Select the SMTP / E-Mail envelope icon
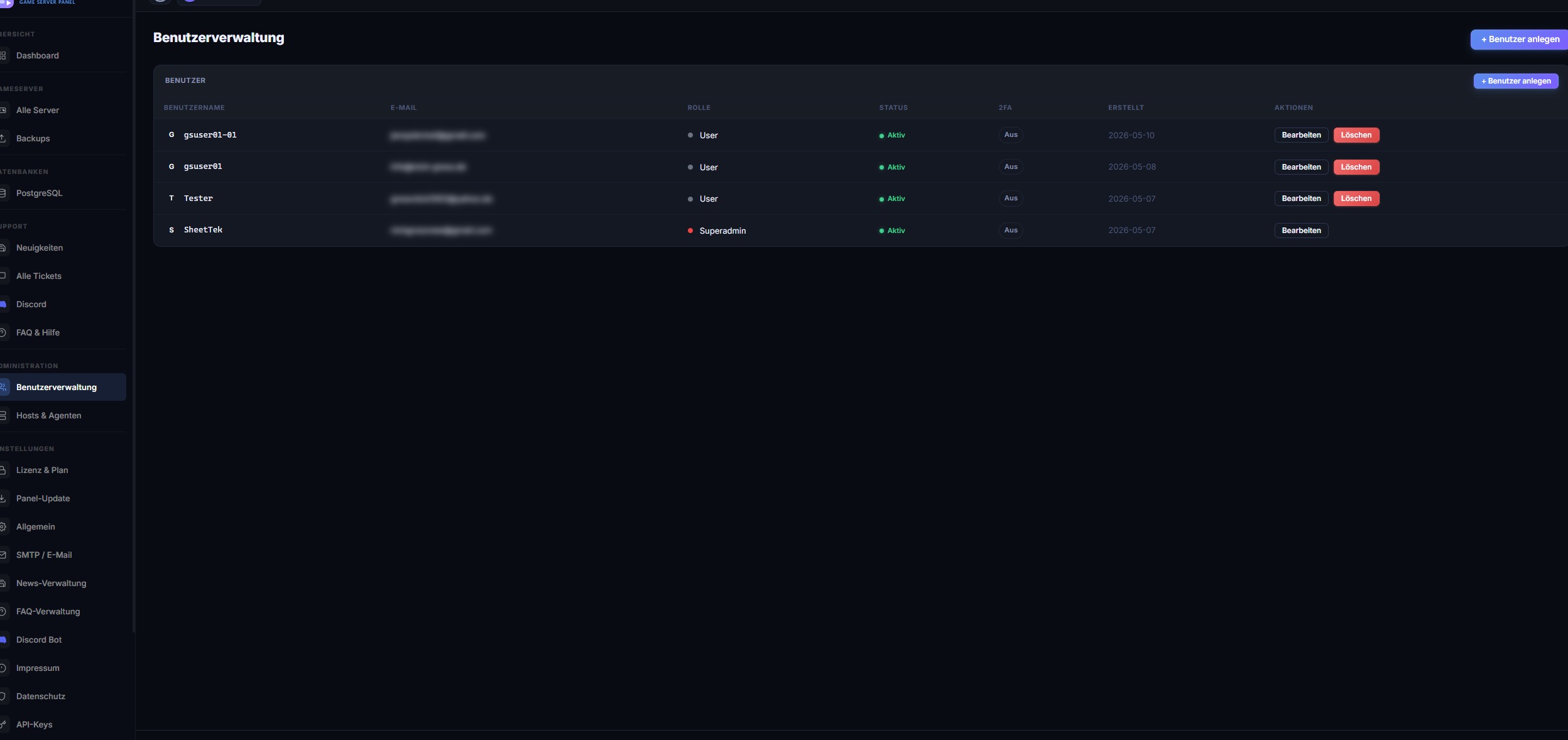 3,555
